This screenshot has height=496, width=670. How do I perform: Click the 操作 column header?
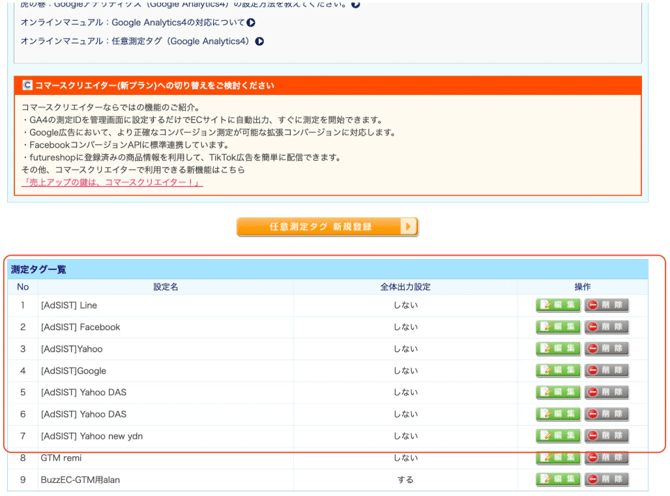(582, 287)
